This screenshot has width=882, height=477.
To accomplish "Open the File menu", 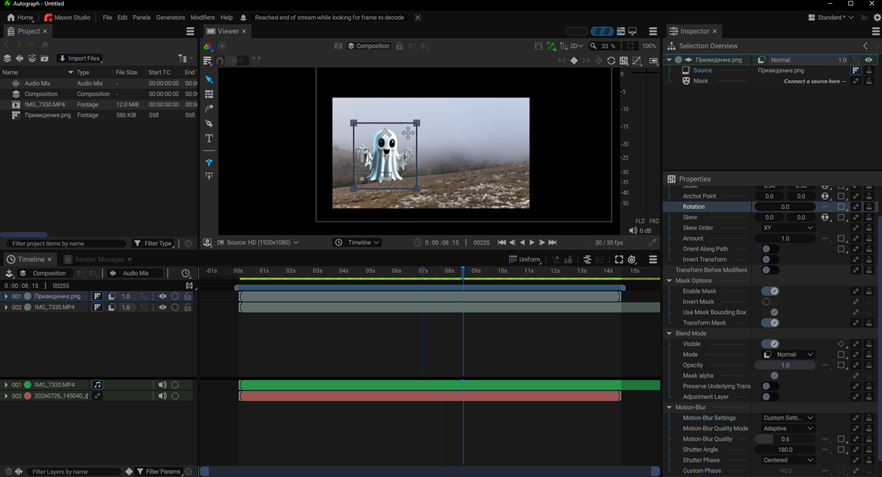I will coord(107,17).
